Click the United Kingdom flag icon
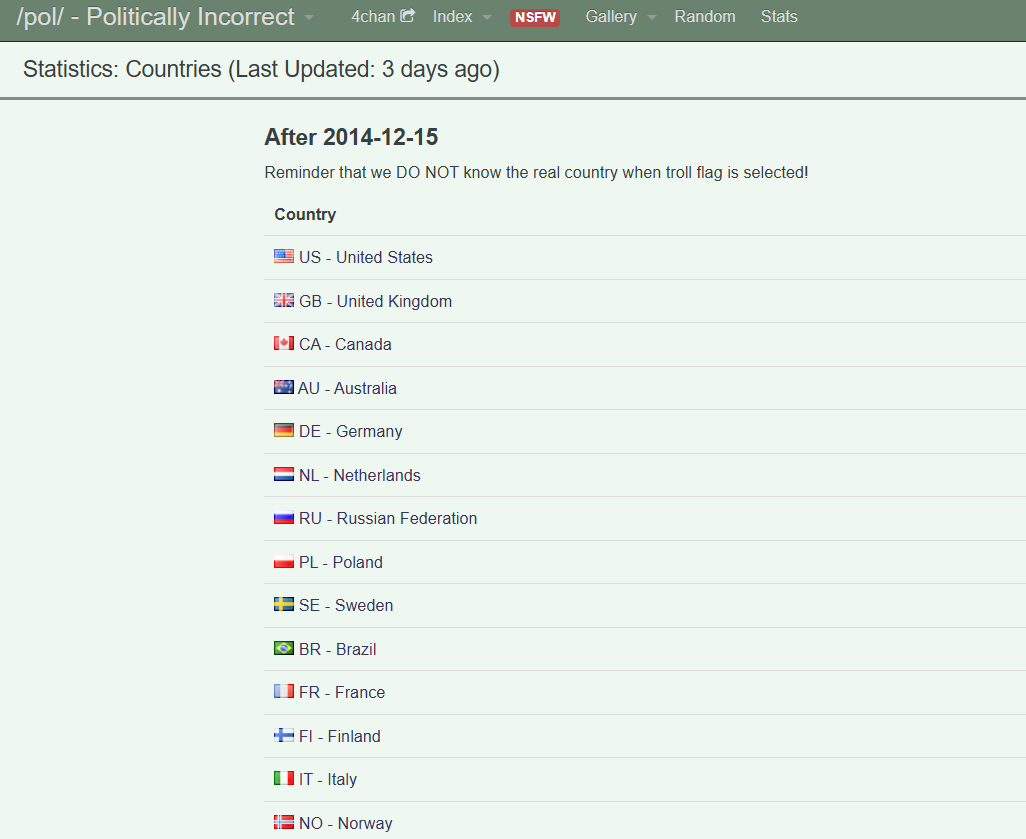 point(283,300)
